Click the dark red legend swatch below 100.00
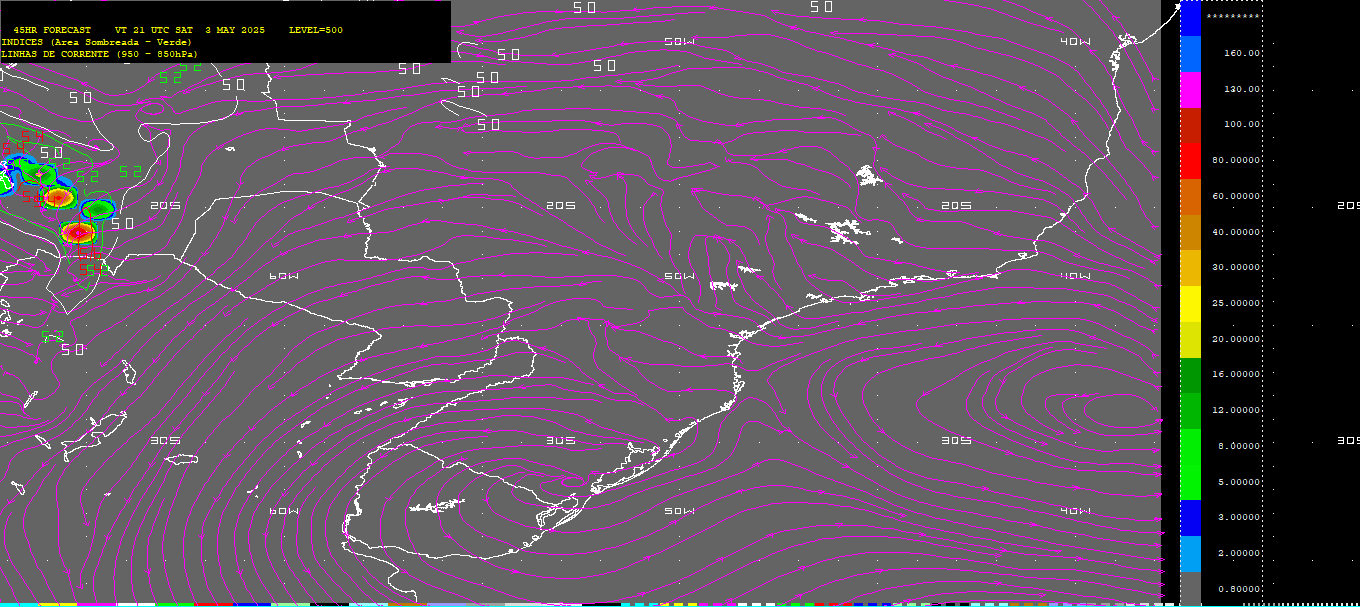Screen dimensions: 1360x607 tap(1190, 126)
